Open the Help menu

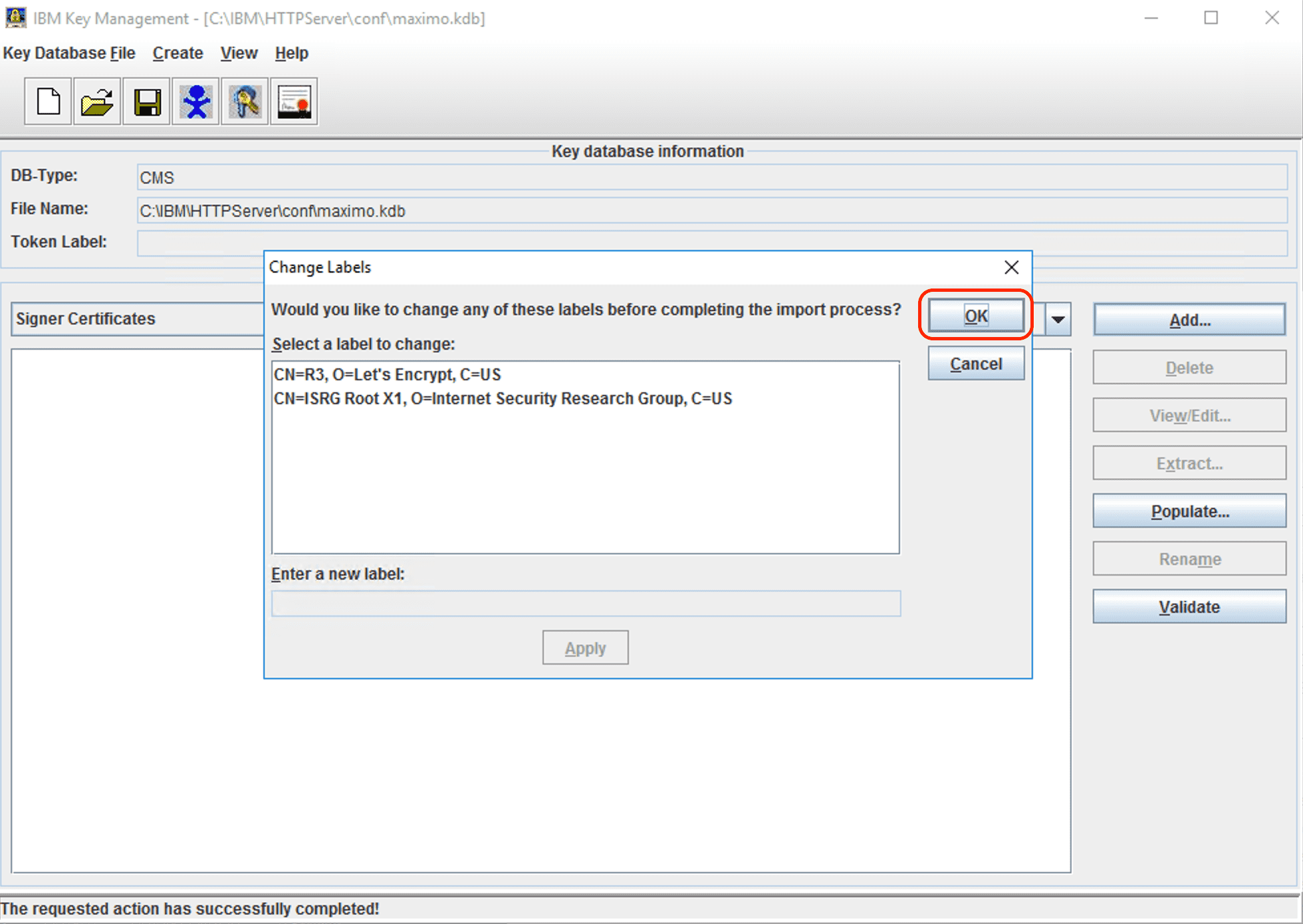[291, 53]
